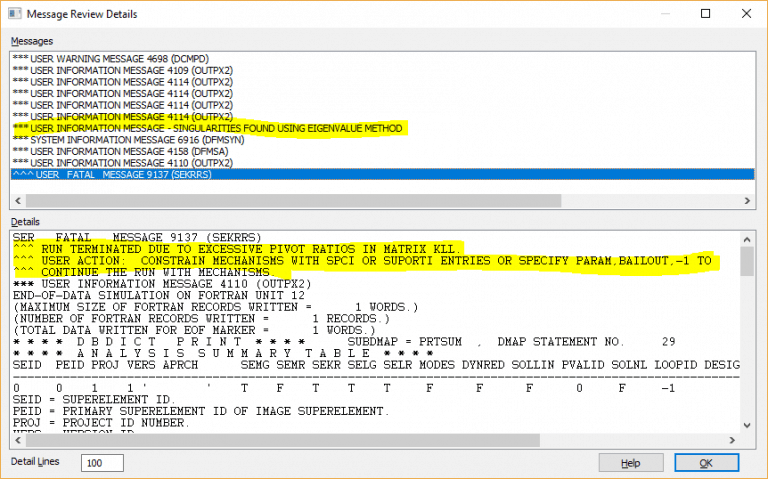Select USER INFORMATION MESSAGE 4158 (DFMSA)
Viewport: 768px width, 479px height.
click(120, 151)
